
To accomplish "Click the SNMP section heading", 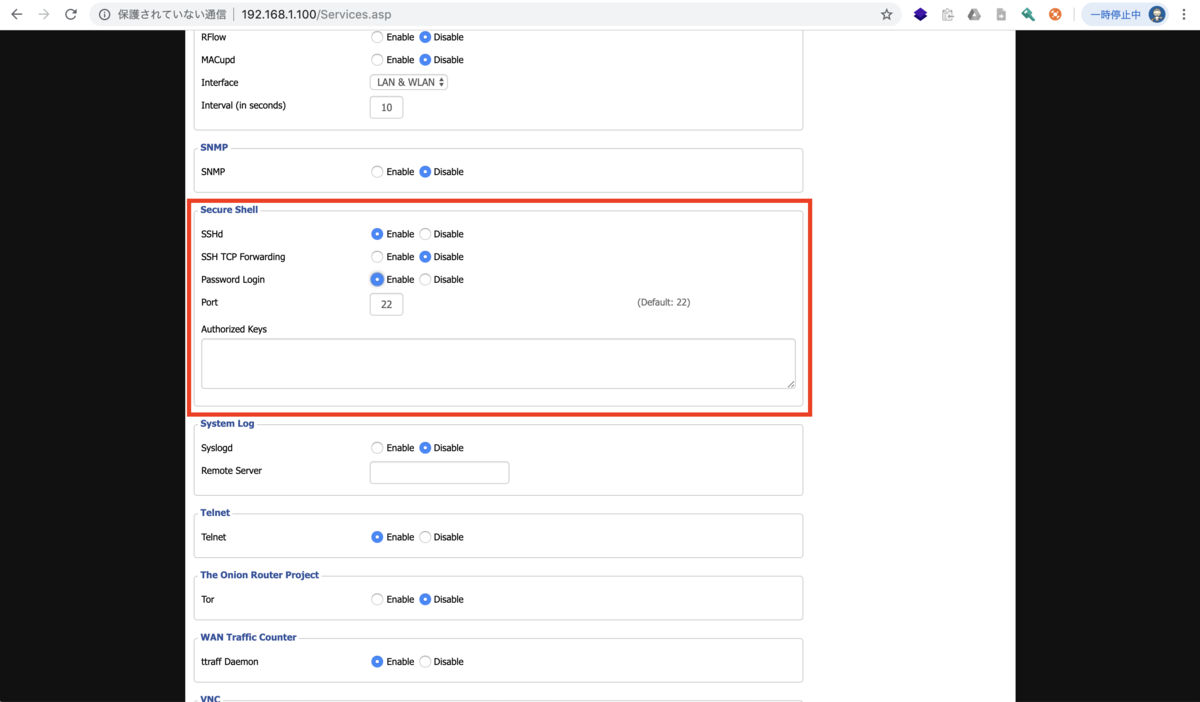I will [x=214, y=148].
